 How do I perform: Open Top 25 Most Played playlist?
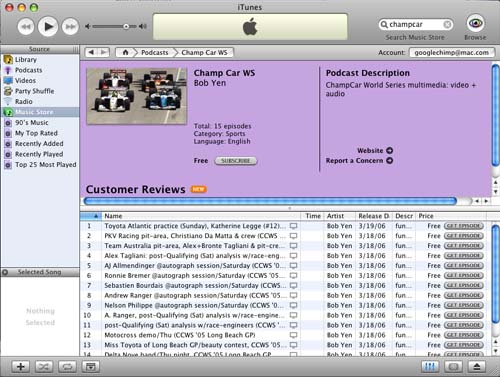point(40,165)
